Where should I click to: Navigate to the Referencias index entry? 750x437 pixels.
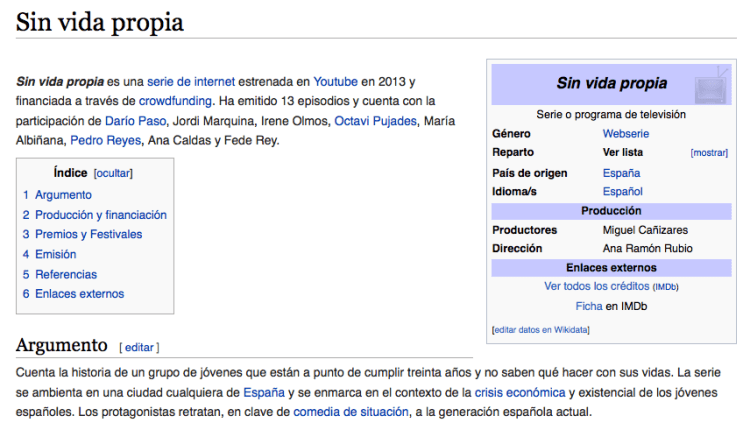pos(66,274)
